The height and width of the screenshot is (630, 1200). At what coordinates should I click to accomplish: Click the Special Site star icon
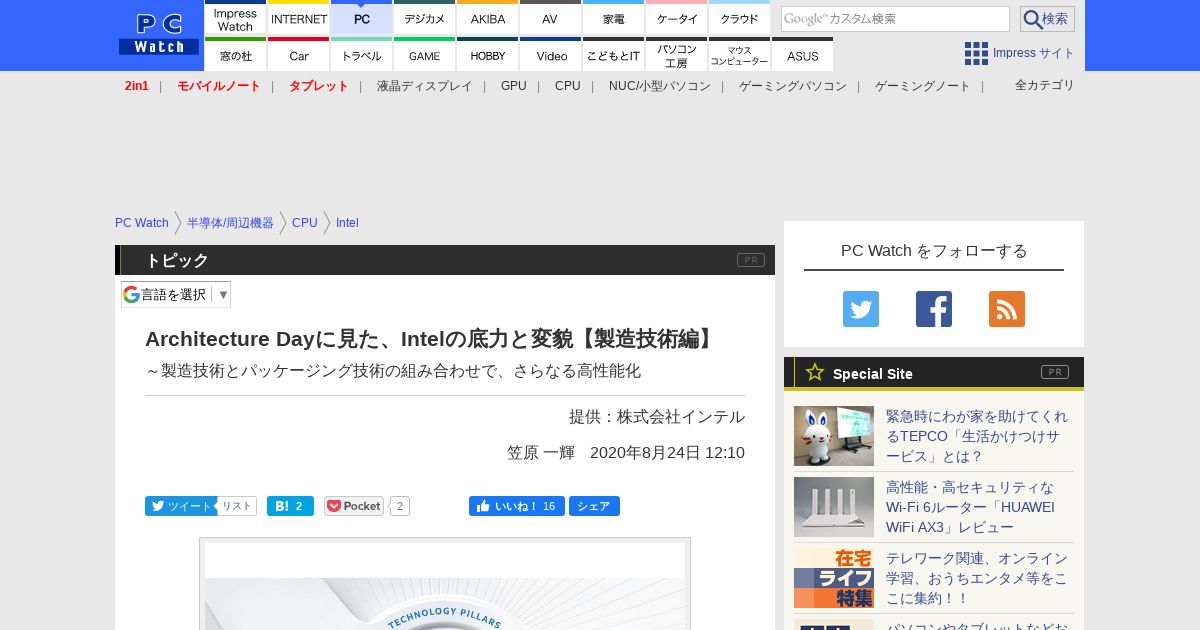click(815, 372)
